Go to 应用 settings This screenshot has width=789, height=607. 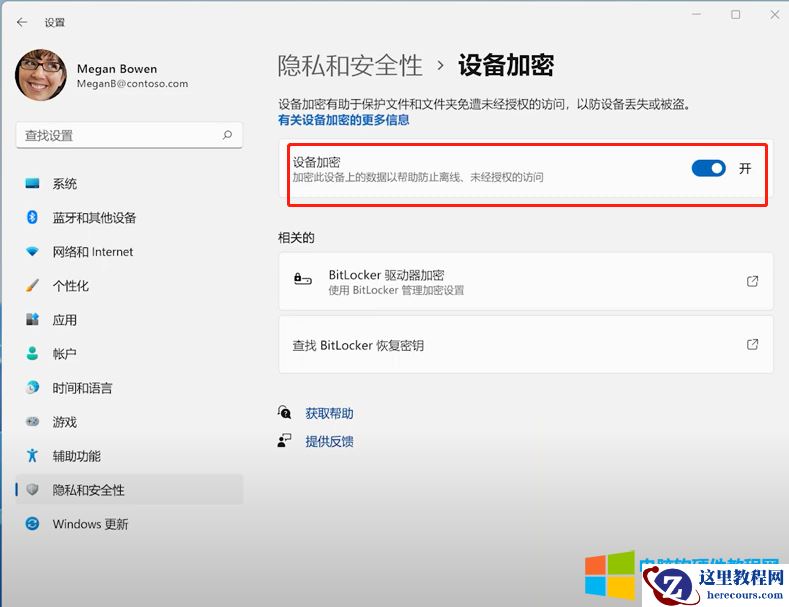129,320
